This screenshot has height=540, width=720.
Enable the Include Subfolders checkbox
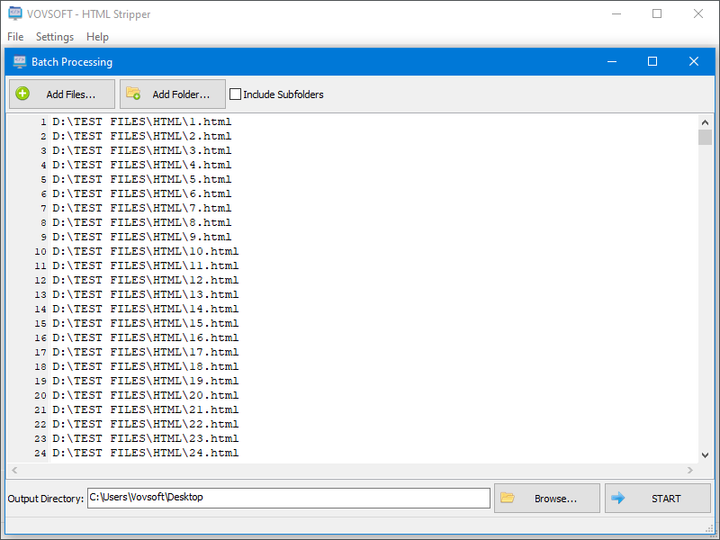235,94
